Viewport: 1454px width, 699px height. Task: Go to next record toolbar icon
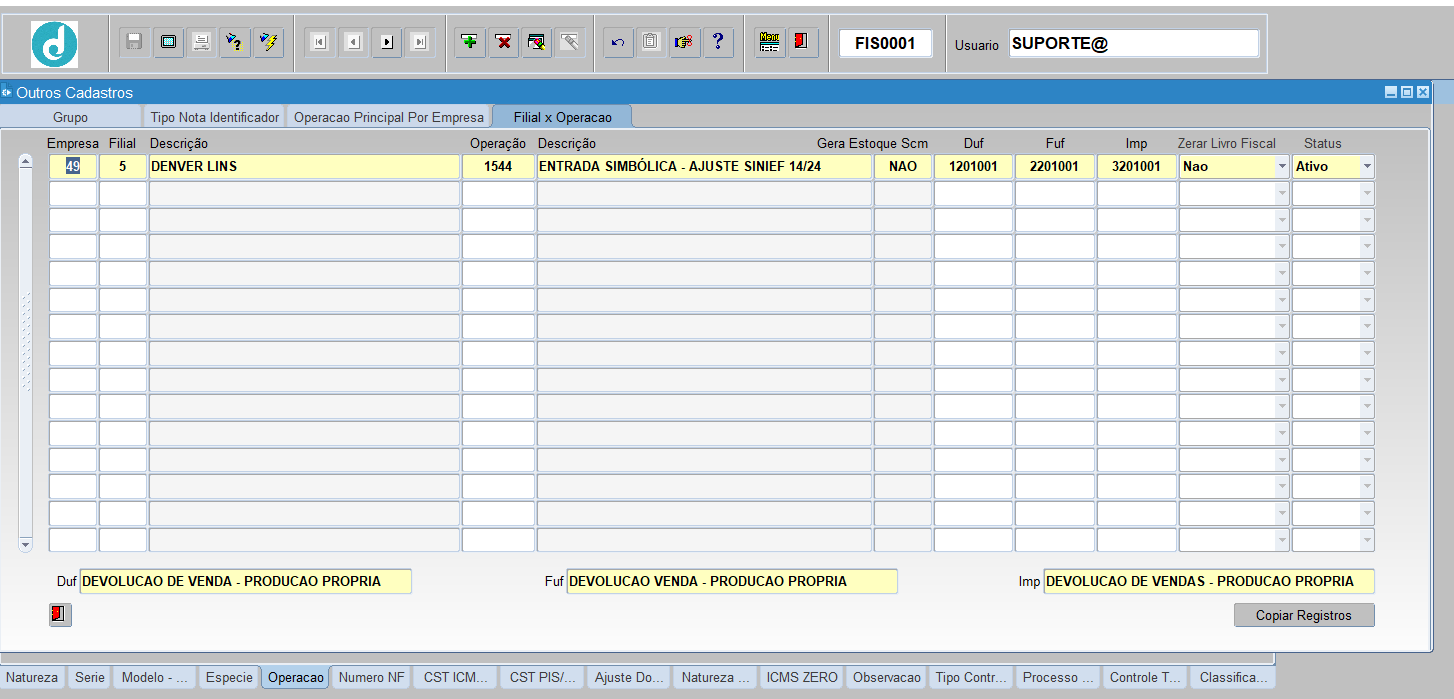387,42
